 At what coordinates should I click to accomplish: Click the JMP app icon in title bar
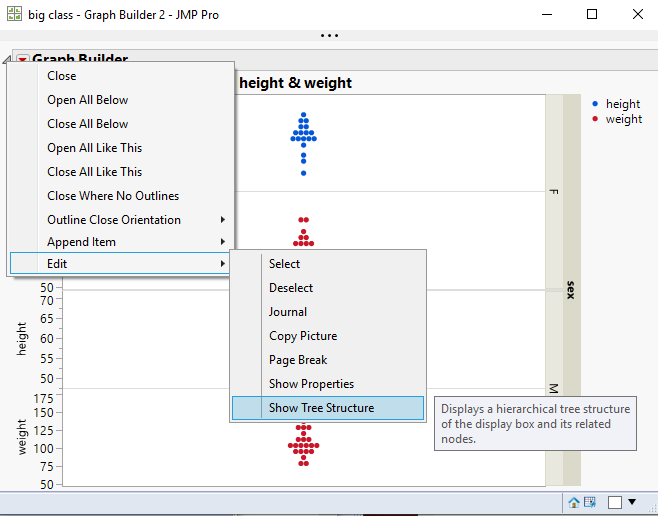15,15
